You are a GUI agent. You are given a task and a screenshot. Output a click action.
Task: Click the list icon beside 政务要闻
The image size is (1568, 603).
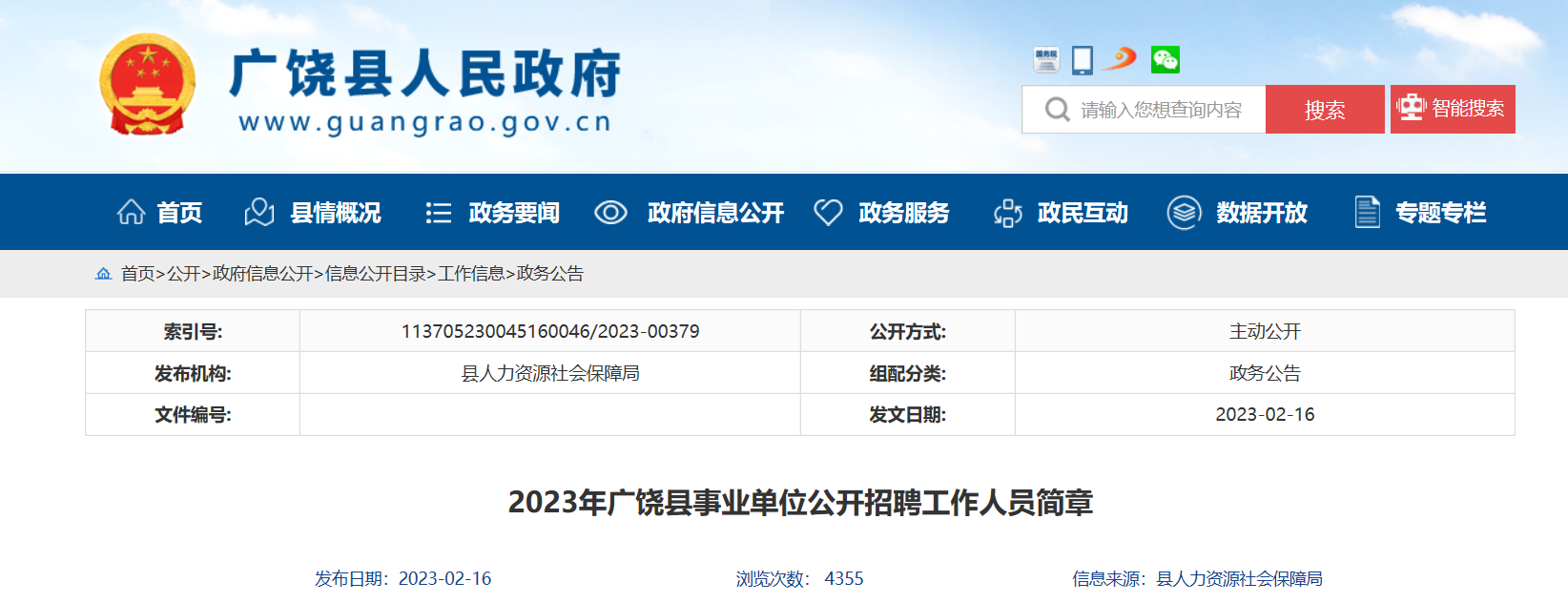438,212
